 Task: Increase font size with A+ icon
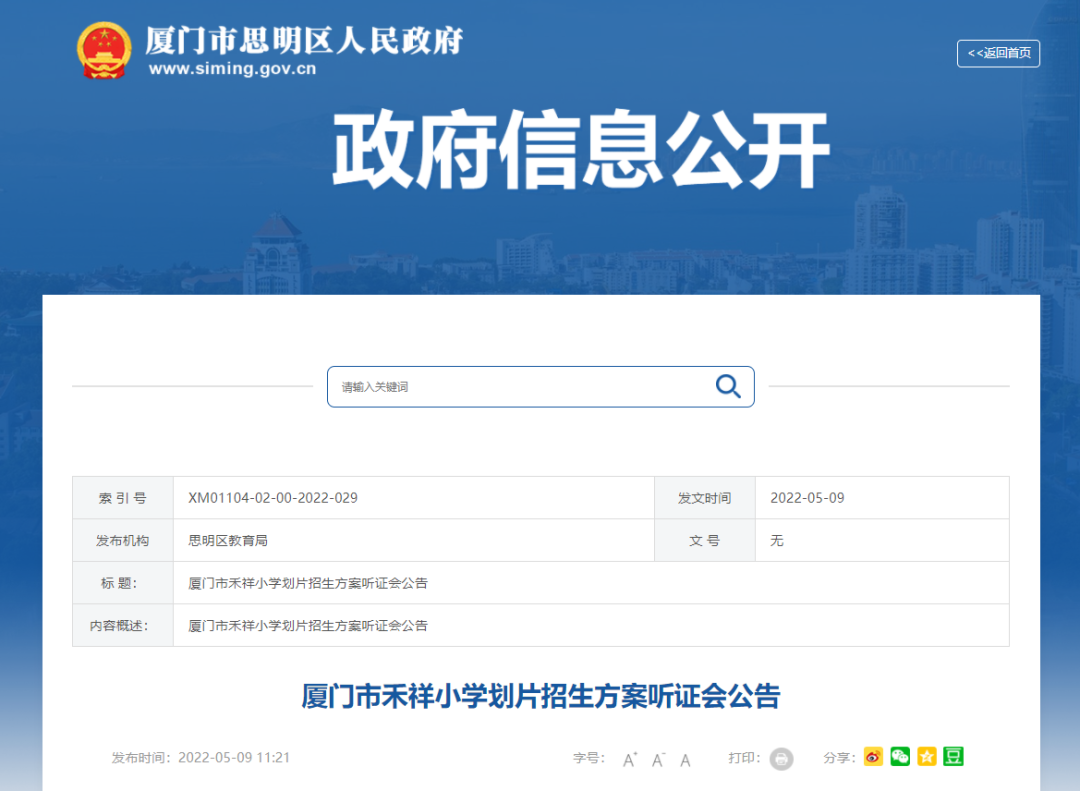[x=630, y=759]
